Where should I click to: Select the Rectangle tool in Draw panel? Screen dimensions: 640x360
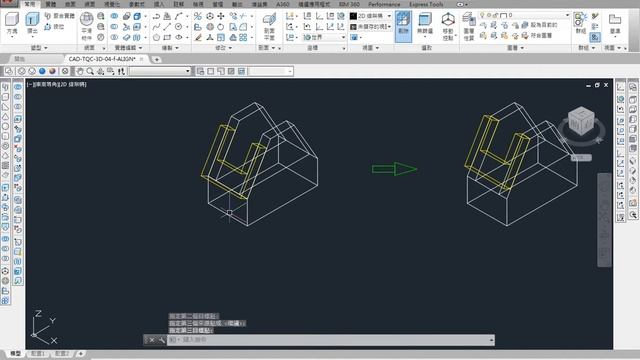tap(167, 37)
